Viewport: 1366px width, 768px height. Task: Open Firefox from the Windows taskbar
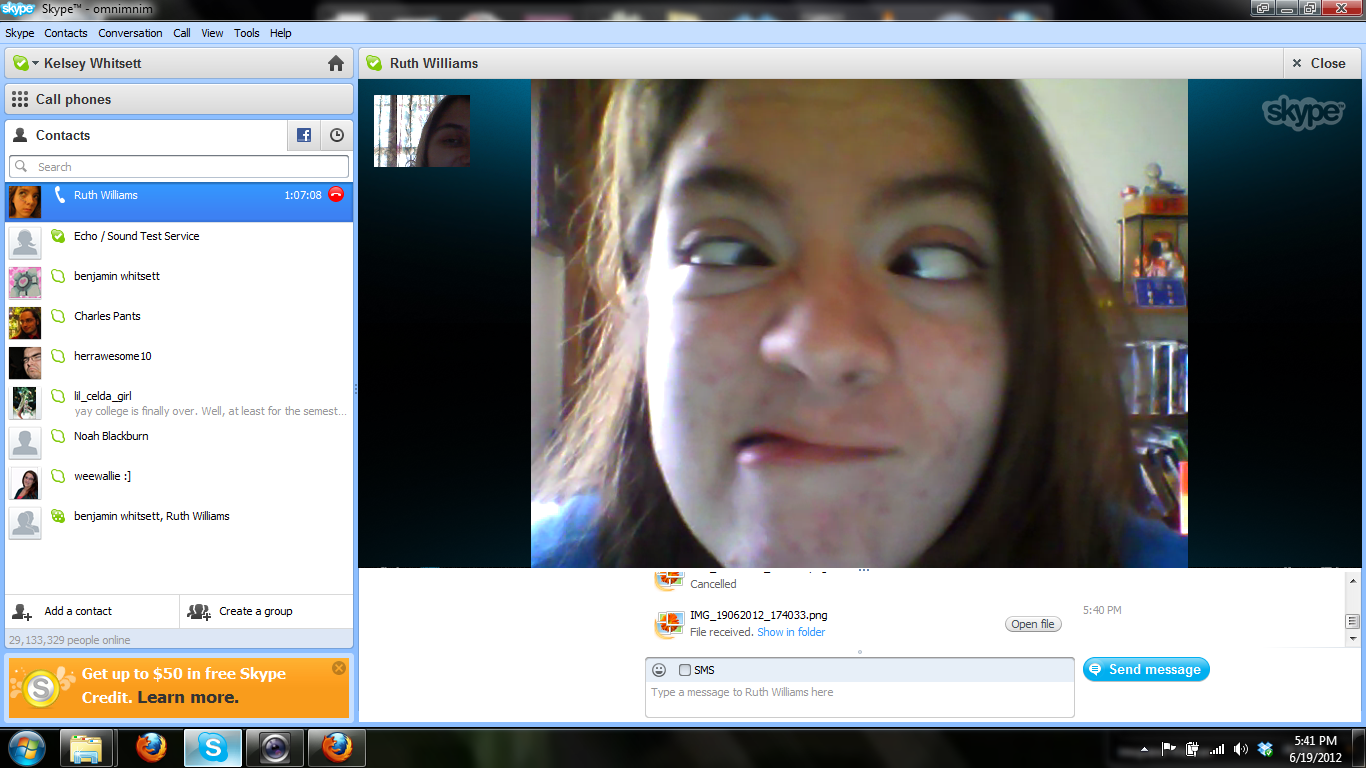coord(151,747)
